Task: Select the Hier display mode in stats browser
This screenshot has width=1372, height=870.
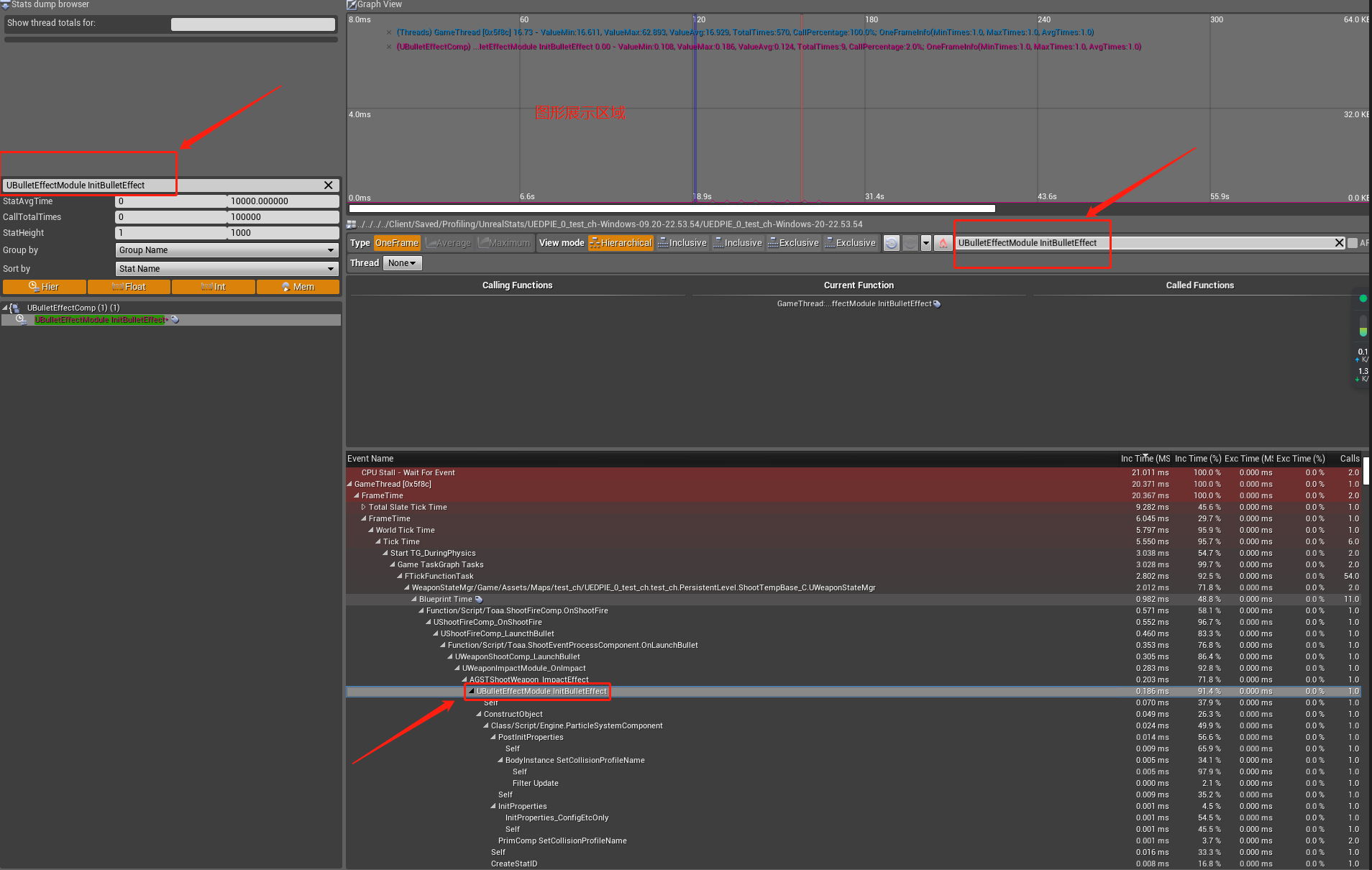Action: click(x=44, y=286)
